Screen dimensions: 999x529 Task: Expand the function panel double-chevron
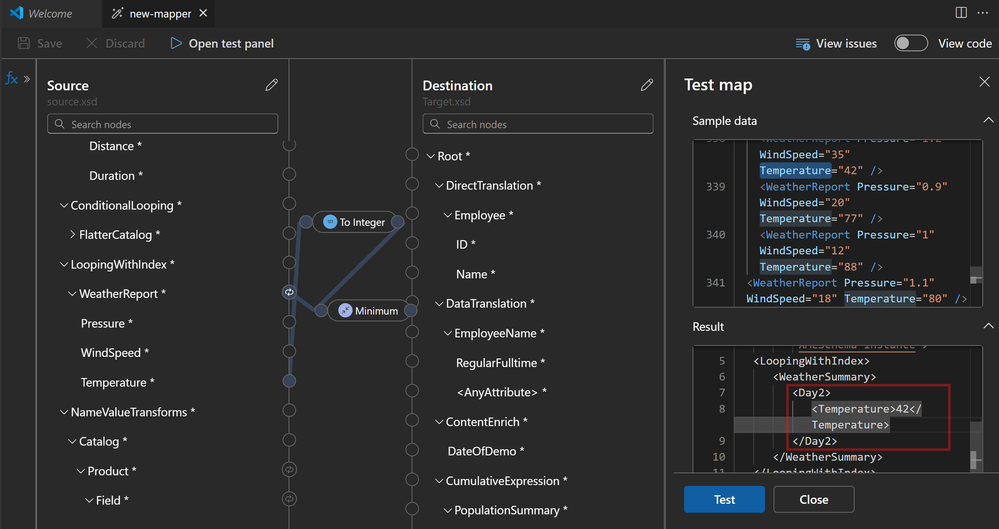(27, 79)
